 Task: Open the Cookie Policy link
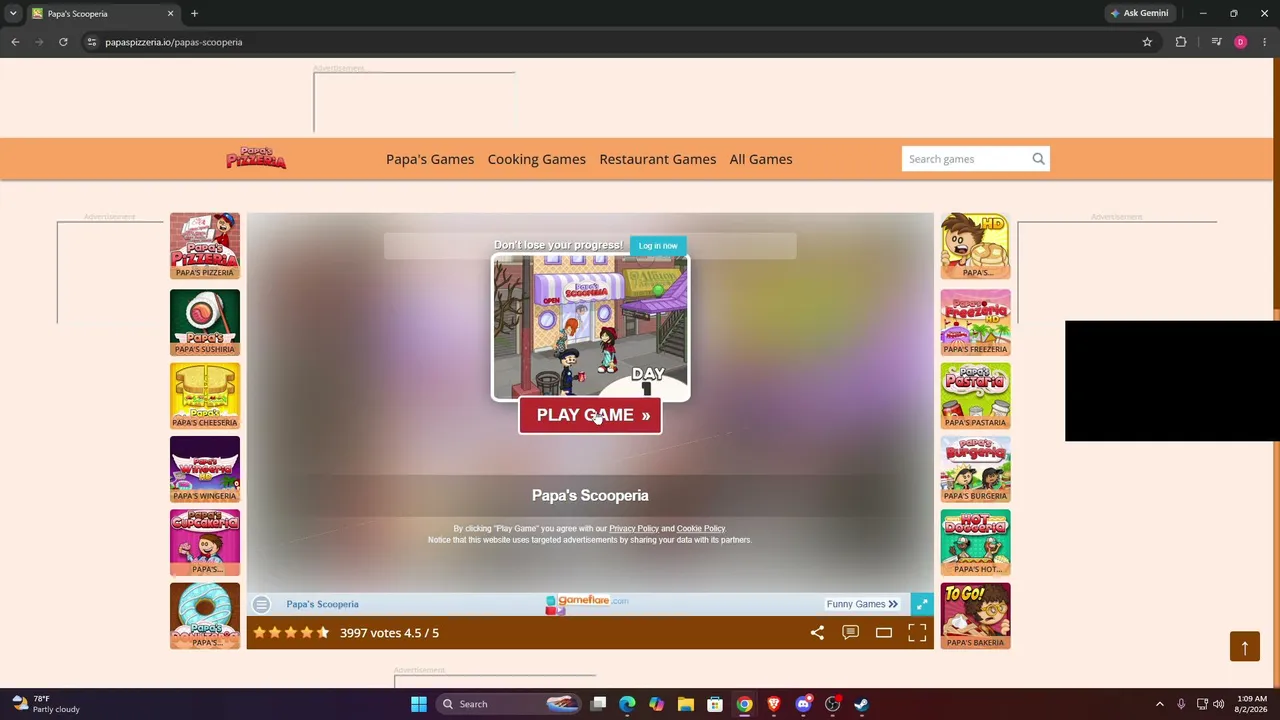[701, 528]
